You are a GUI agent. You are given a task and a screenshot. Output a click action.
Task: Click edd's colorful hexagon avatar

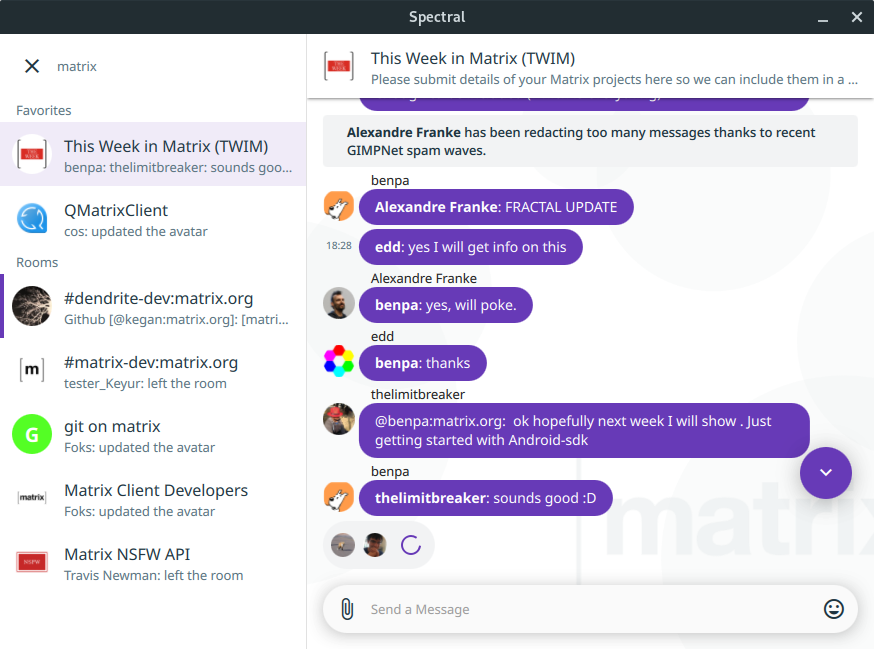339,361
